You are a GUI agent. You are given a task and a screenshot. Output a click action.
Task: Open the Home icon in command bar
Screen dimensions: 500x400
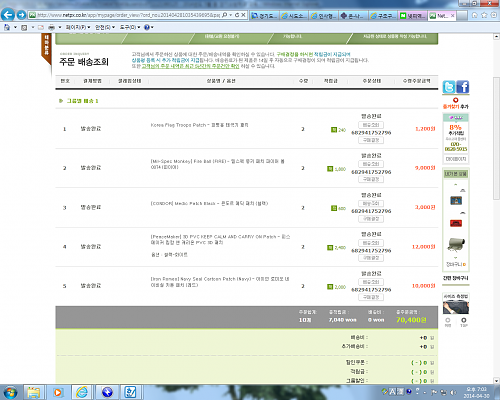7,27
